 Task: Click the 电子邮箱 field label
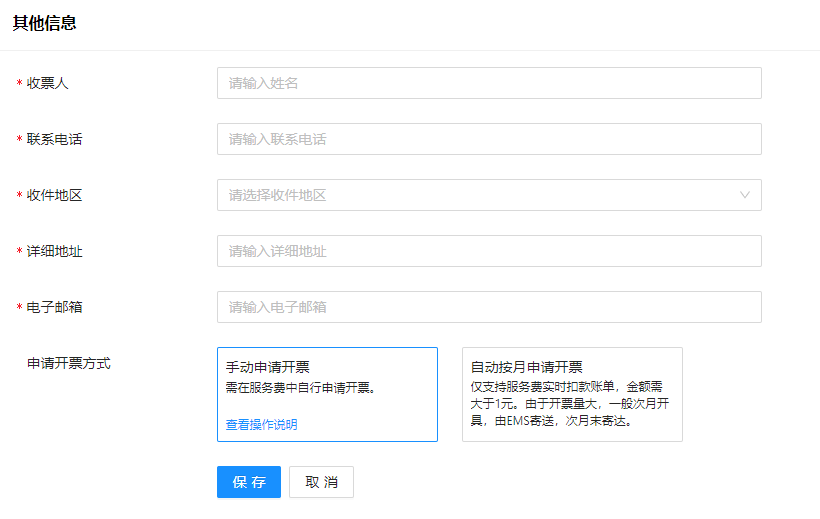(54, 307)
